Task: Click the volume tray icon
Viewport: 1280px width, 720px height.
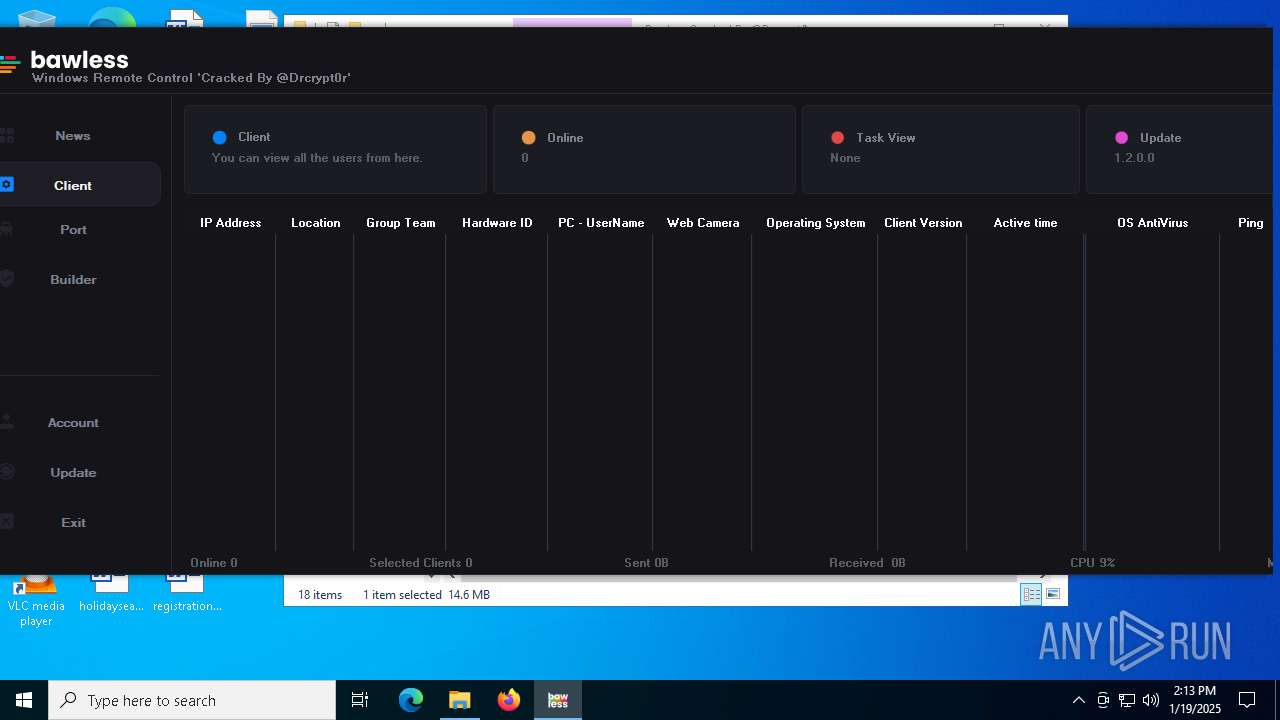Action: pos(1151,700)
